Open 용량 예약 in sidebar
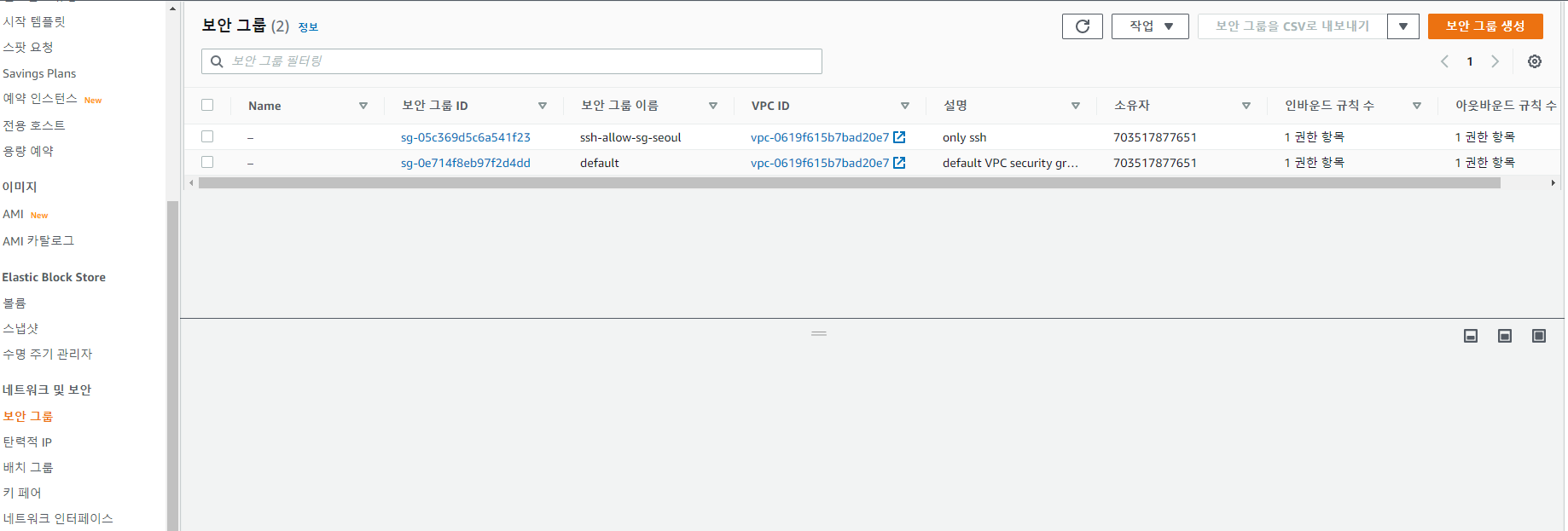 click(x=28, y=151)
